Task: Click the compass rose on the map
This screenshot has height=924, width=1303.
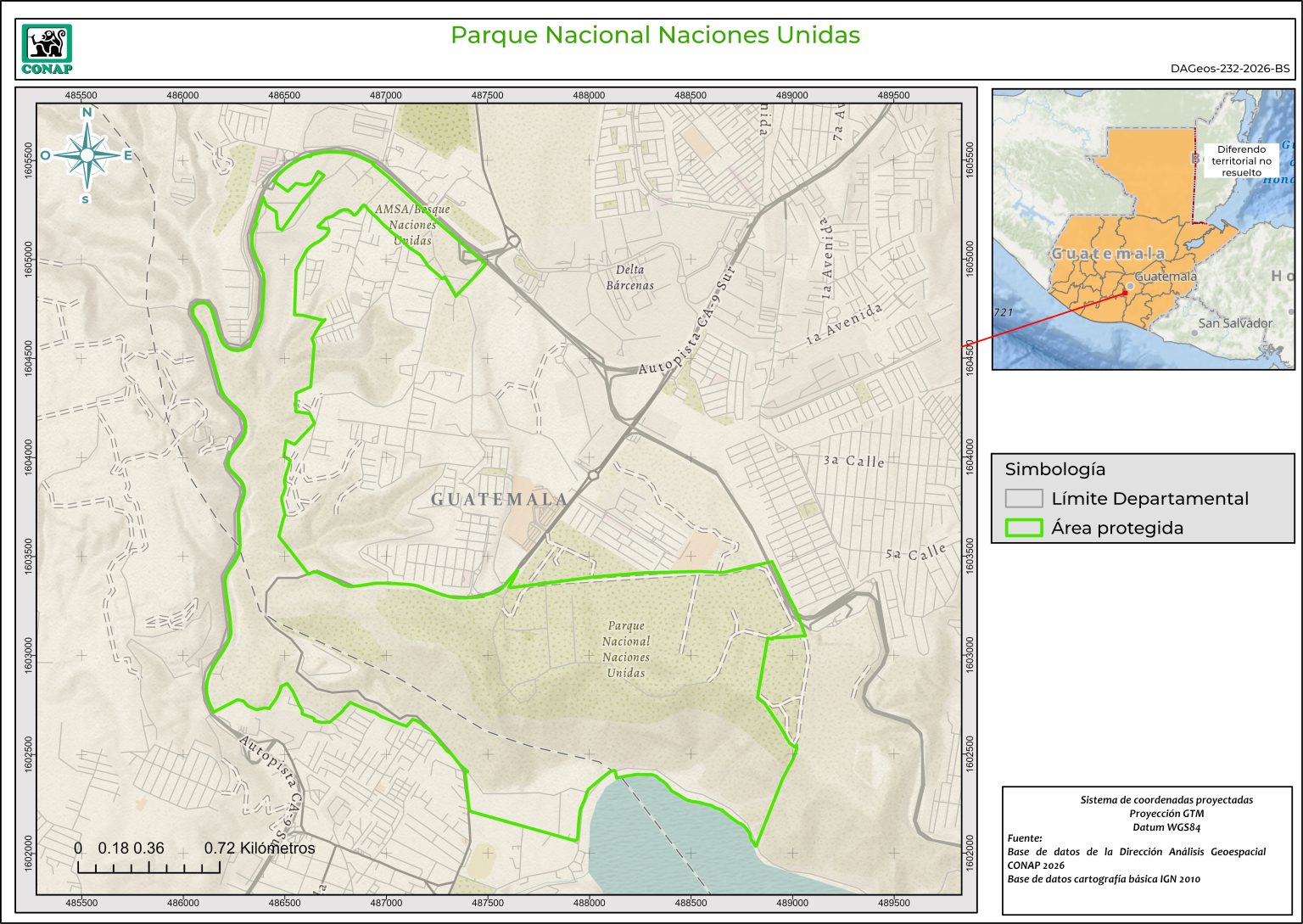Action: [x=87, y=155]
